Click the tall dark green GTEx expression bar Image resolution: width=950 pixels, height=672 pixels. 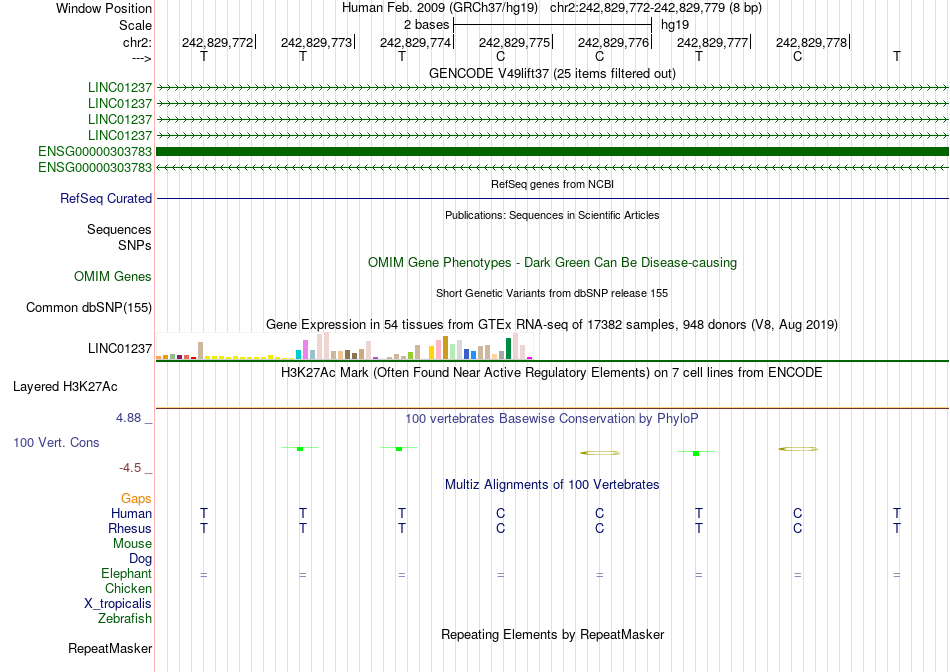pos(508,349)
